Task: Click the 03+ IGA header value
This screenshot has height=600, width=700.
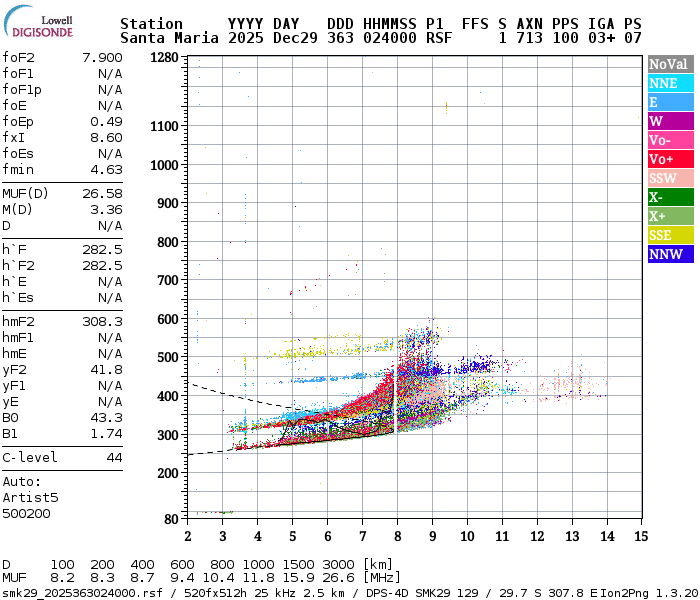Action: pyautogui.click(x=601, y=38)
